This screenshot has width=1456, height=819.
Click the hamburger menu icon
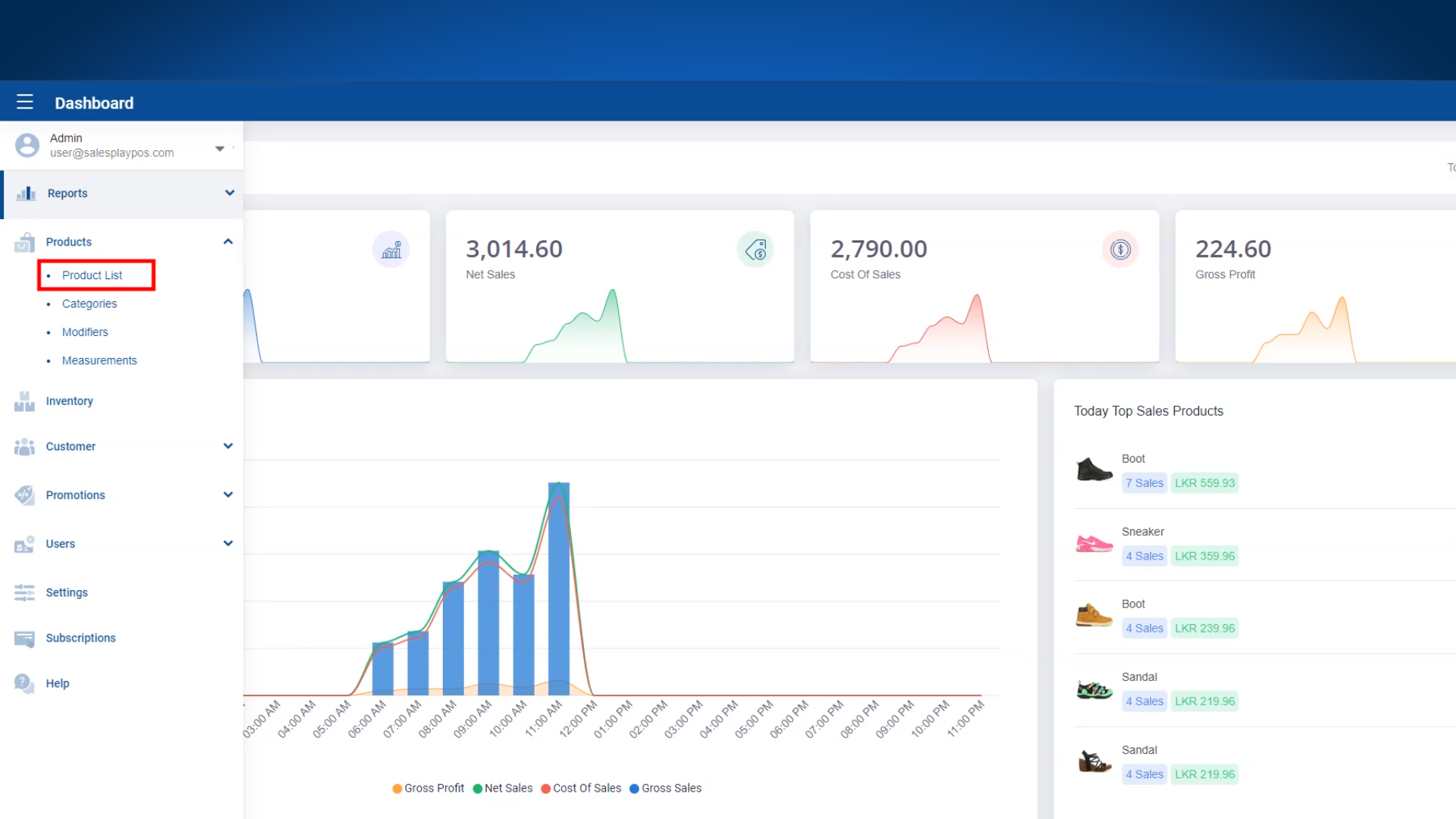[x=25, y=102]
